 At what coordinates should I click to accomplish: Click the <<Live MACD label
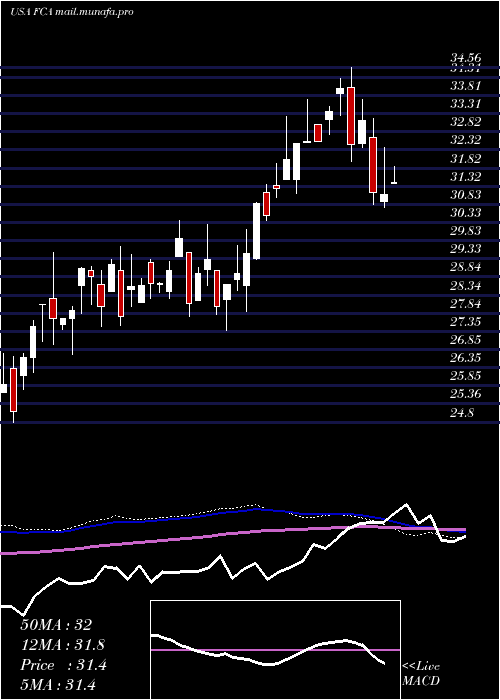point(421,674)
